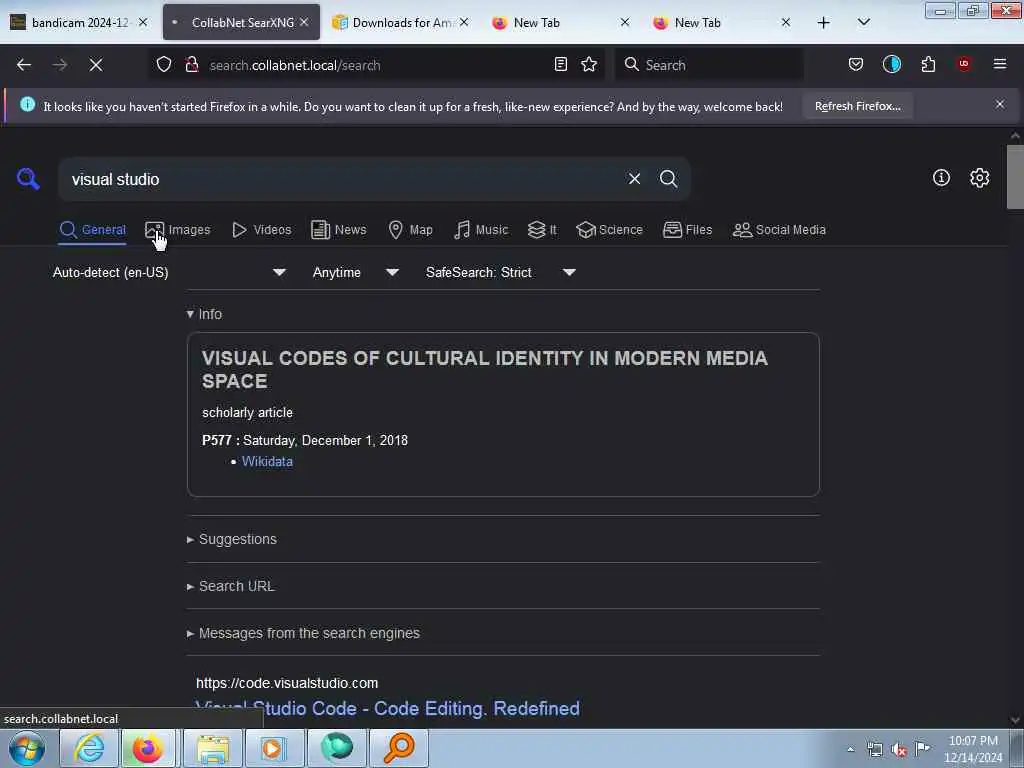
Task: Click the muted volume tray icon
Action: point(899,750)
